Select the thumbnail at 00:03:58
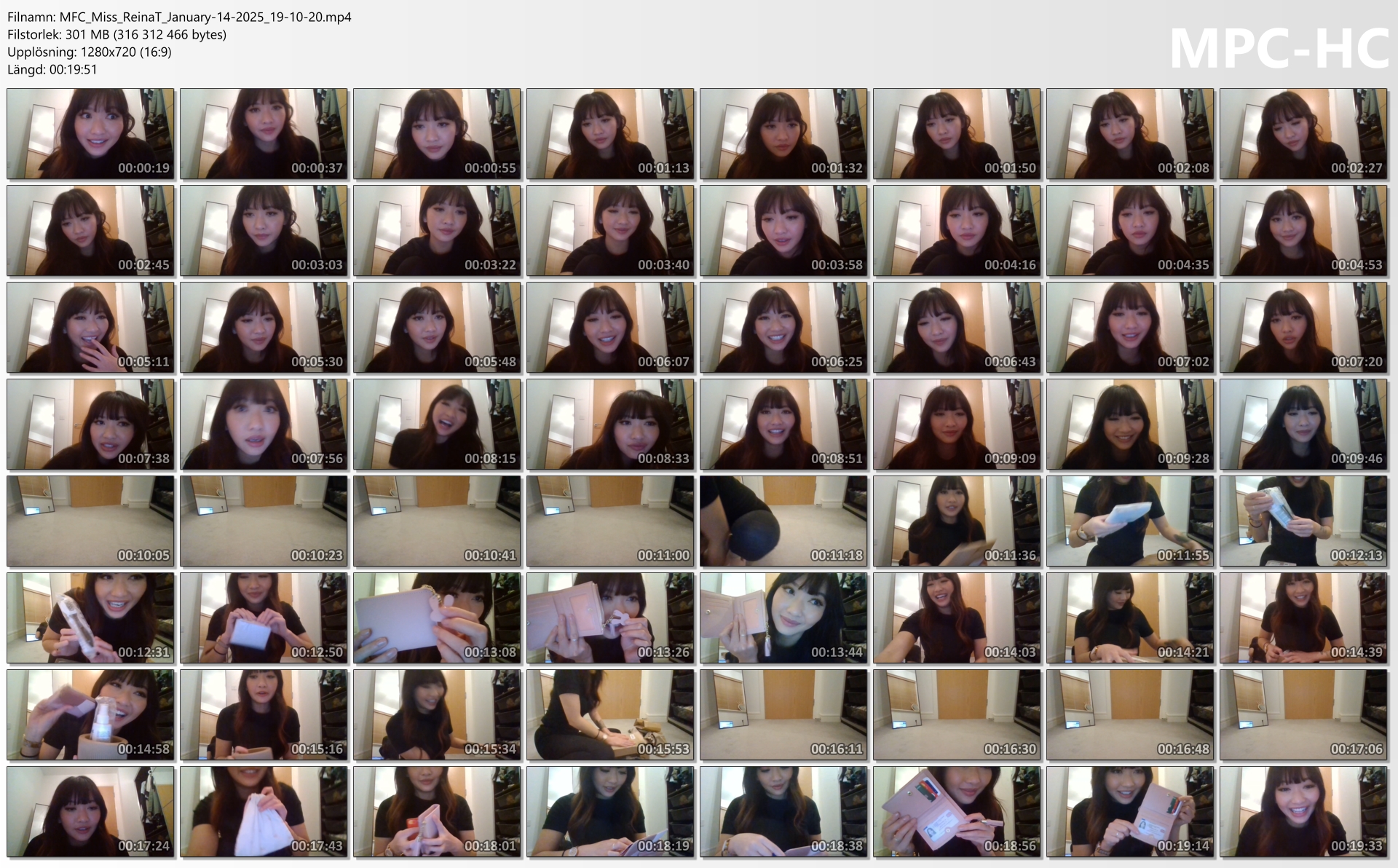This screenshot has width=1398, height=868. pyautogui.click(x=783, y=231)
